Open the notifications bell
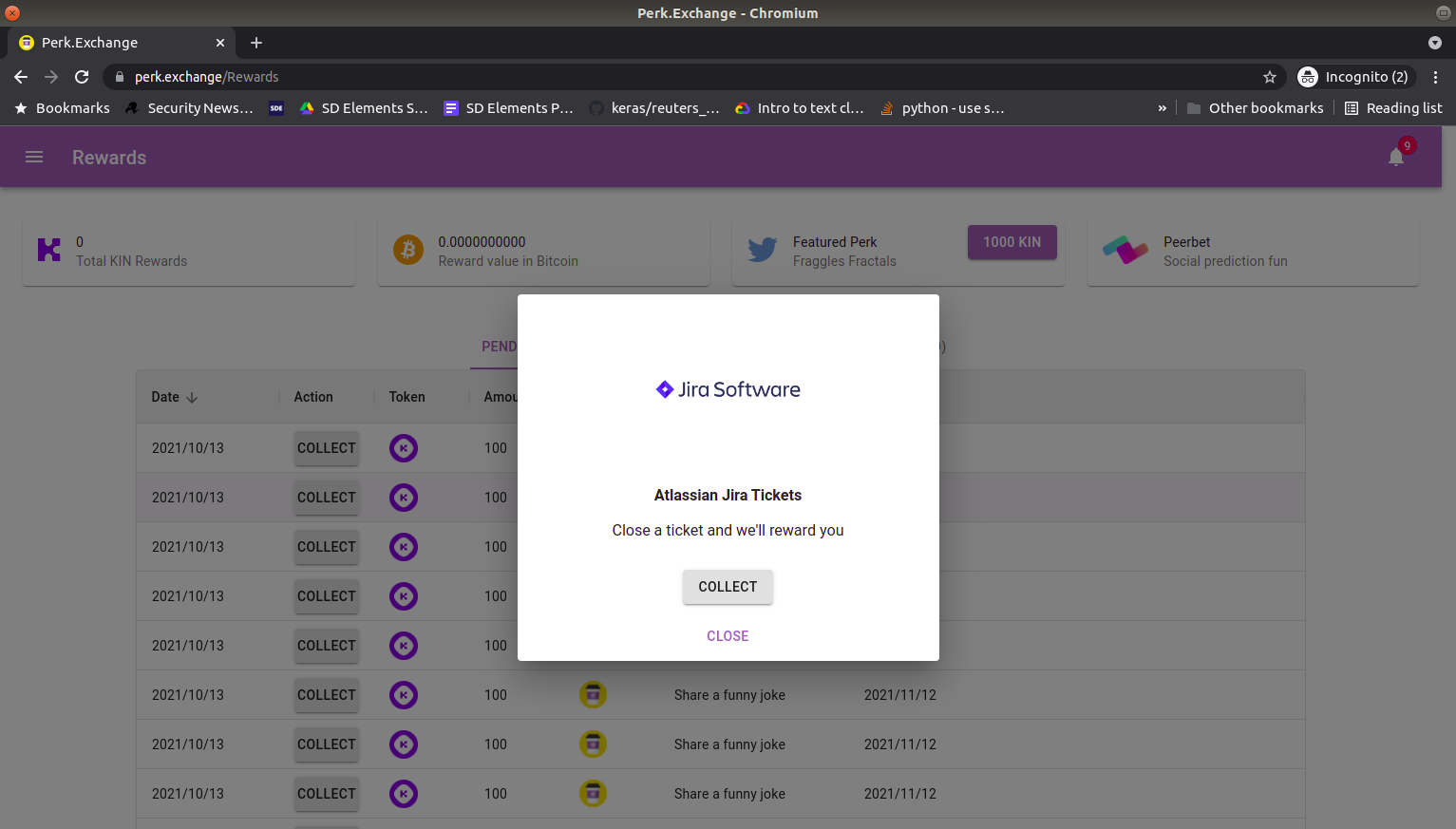This screenshot has height=829, width=1456. (x=1396, y=157)
